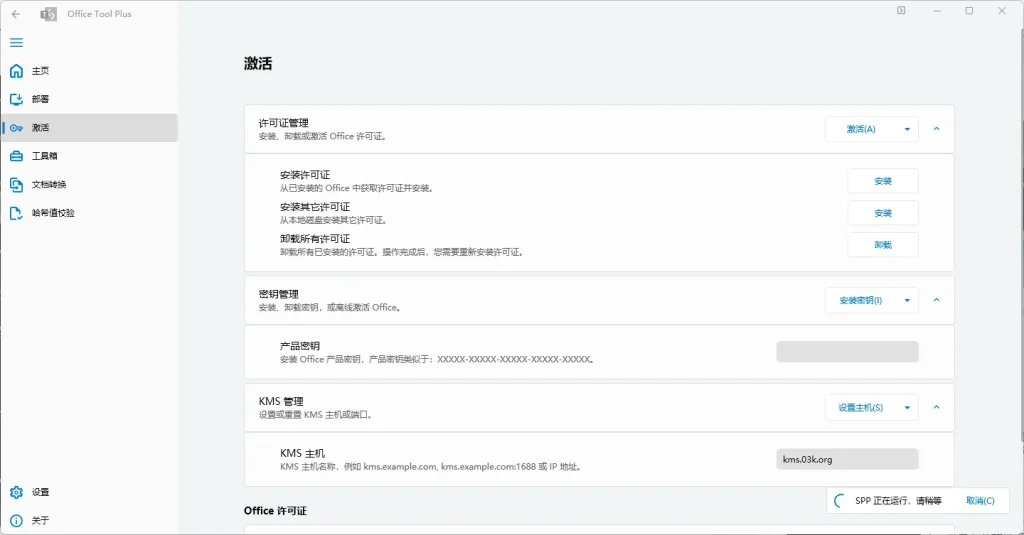Click the KMS 管理 header text

pos(281,401)
